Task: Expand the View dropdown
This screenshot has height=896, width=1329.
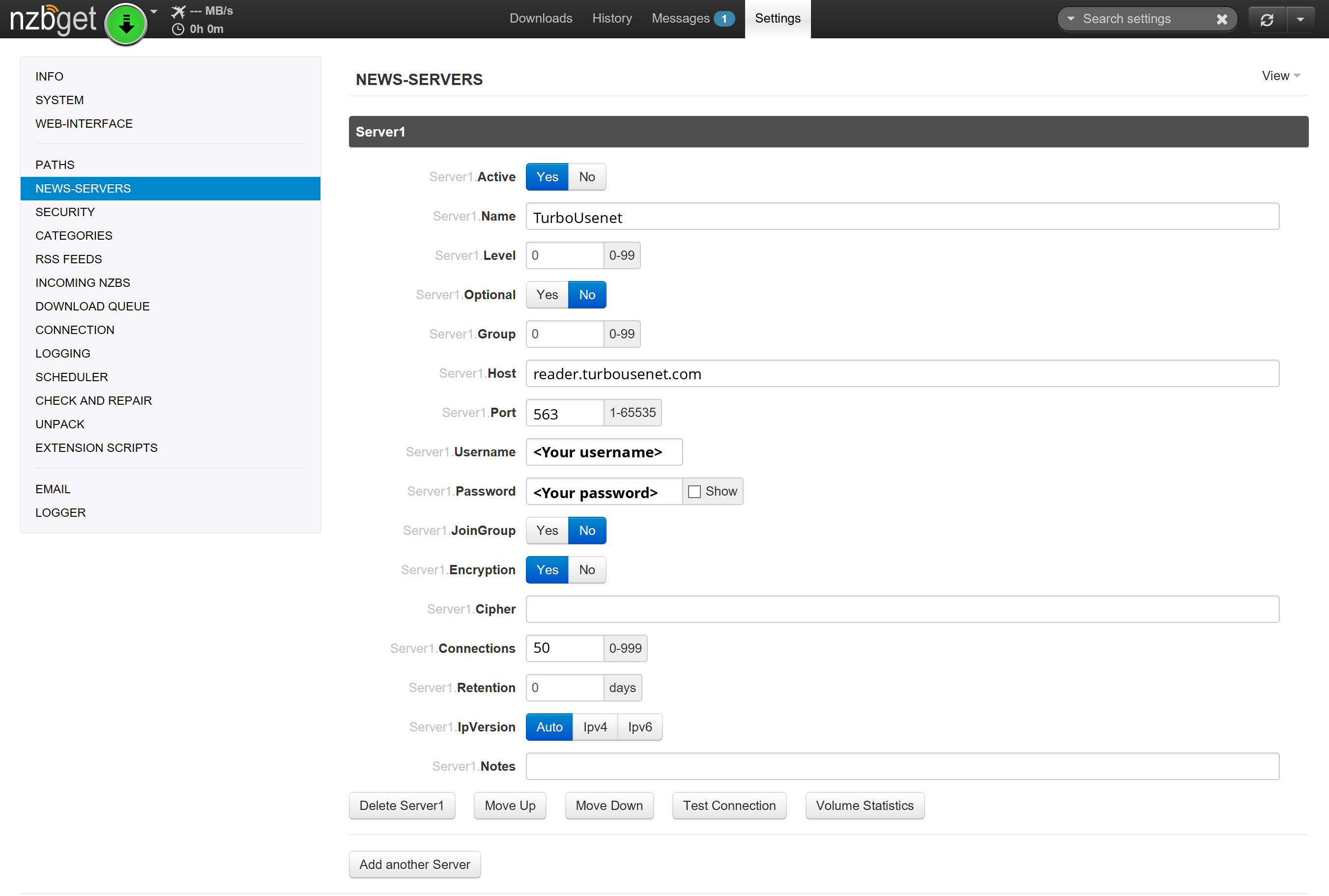Action: pyautogui.click(x=1280, y=76)
